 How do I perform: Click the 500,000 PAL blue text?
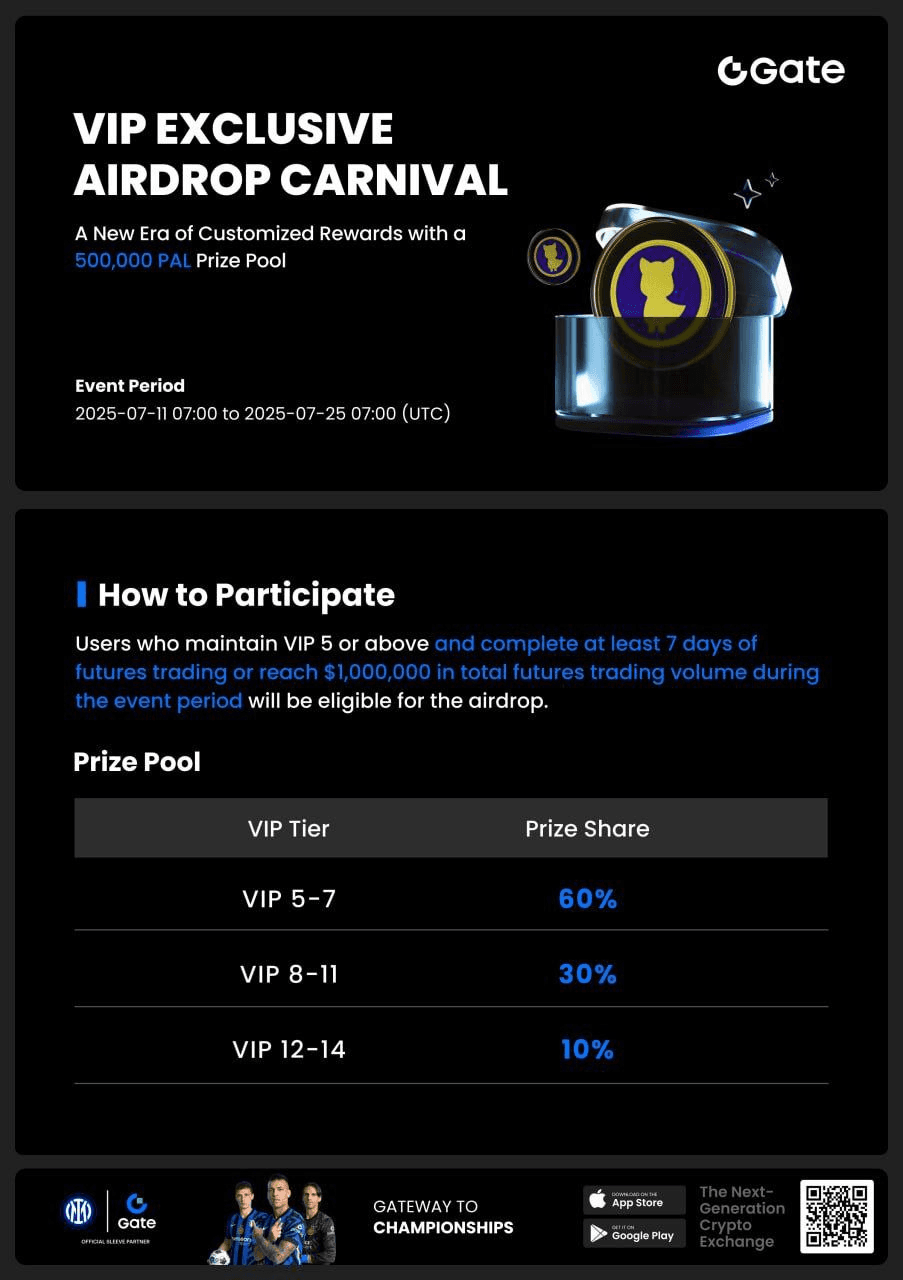(133, 262)
